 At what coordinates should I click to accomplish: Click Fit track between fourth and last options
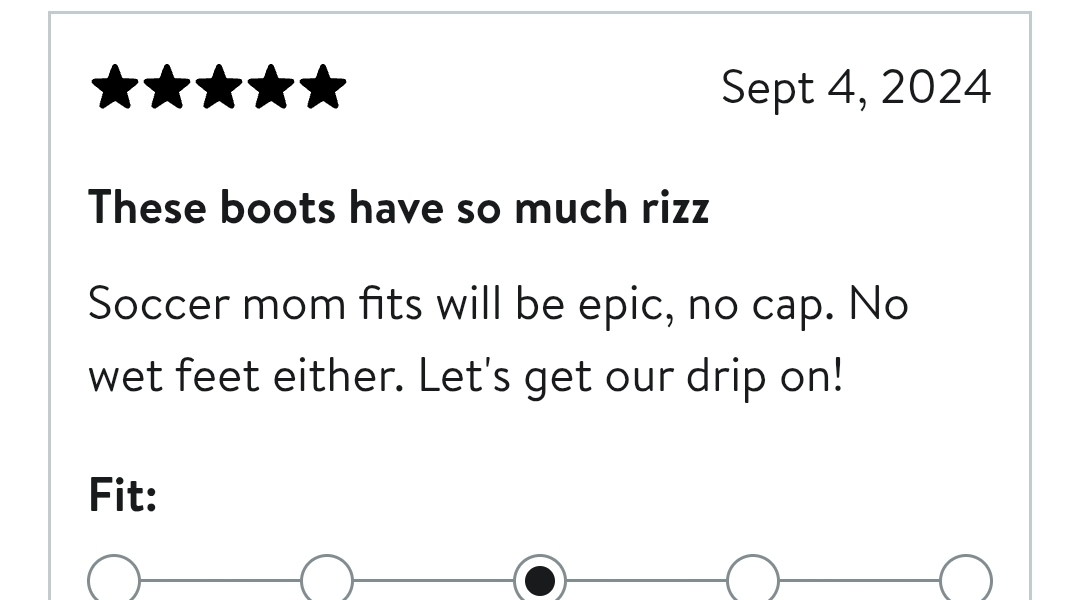[x=859, y=580]
